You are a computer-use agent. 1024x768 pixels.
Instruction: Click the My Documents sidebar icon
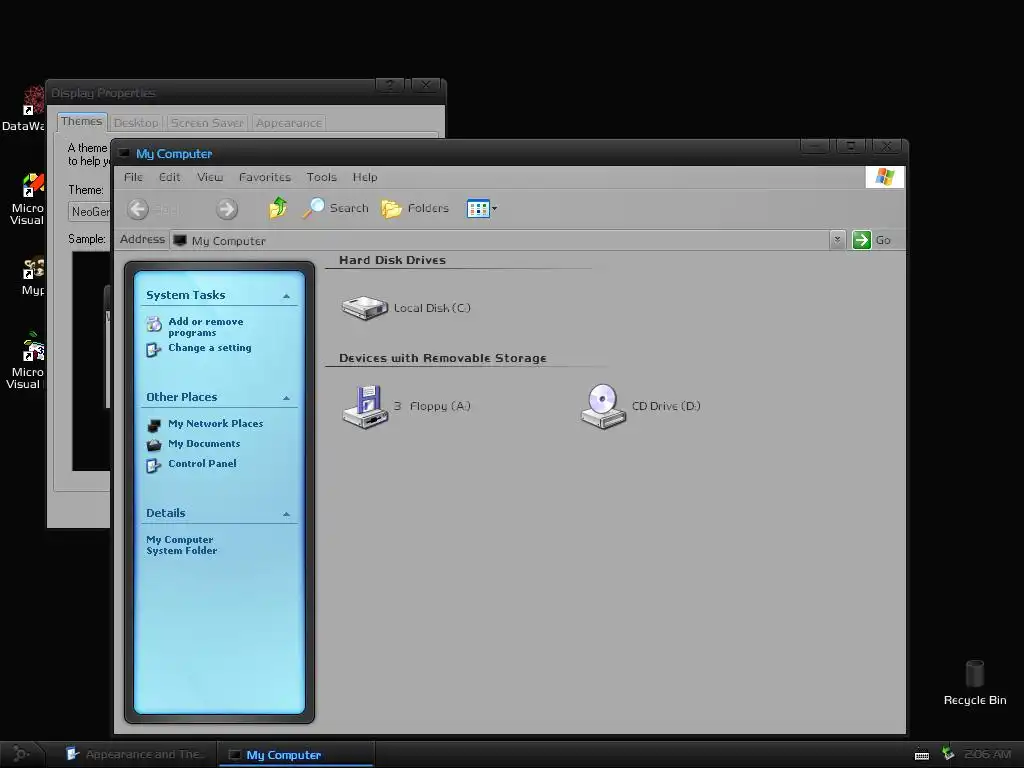click(x=154, y=445)
